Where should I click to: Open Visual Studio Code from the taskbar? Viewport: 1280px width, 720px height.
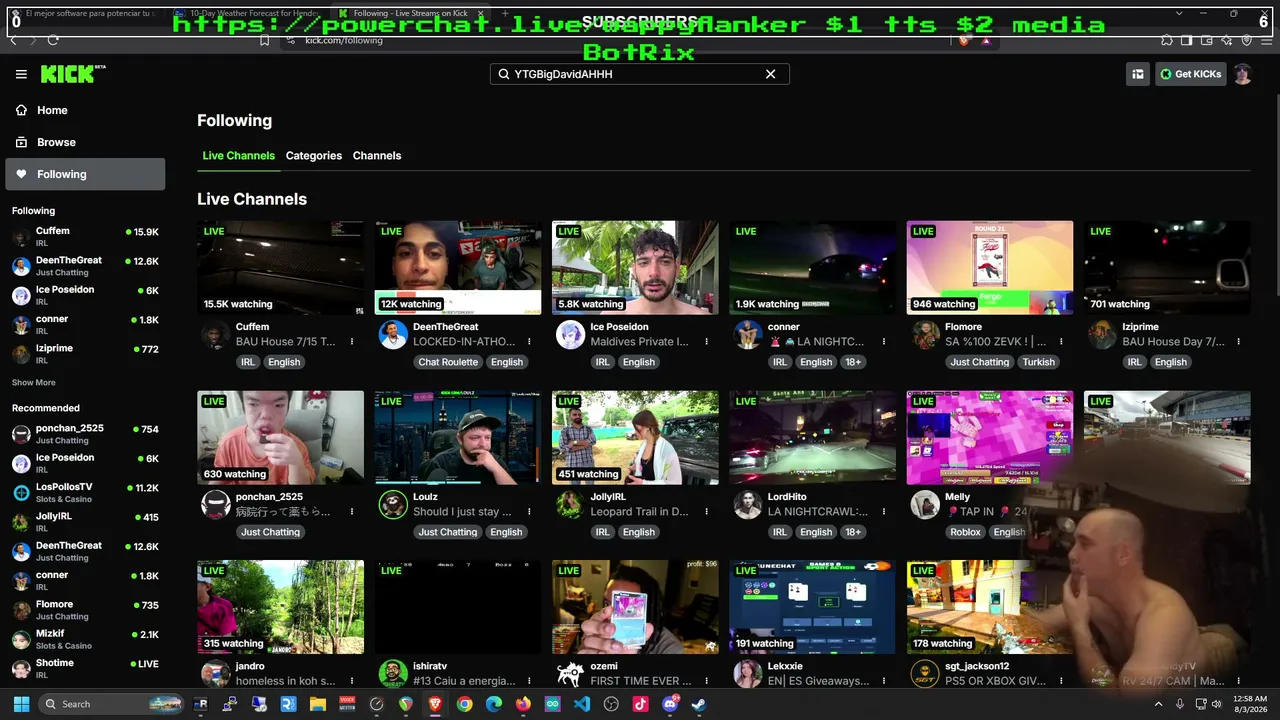tap(582, 704)
